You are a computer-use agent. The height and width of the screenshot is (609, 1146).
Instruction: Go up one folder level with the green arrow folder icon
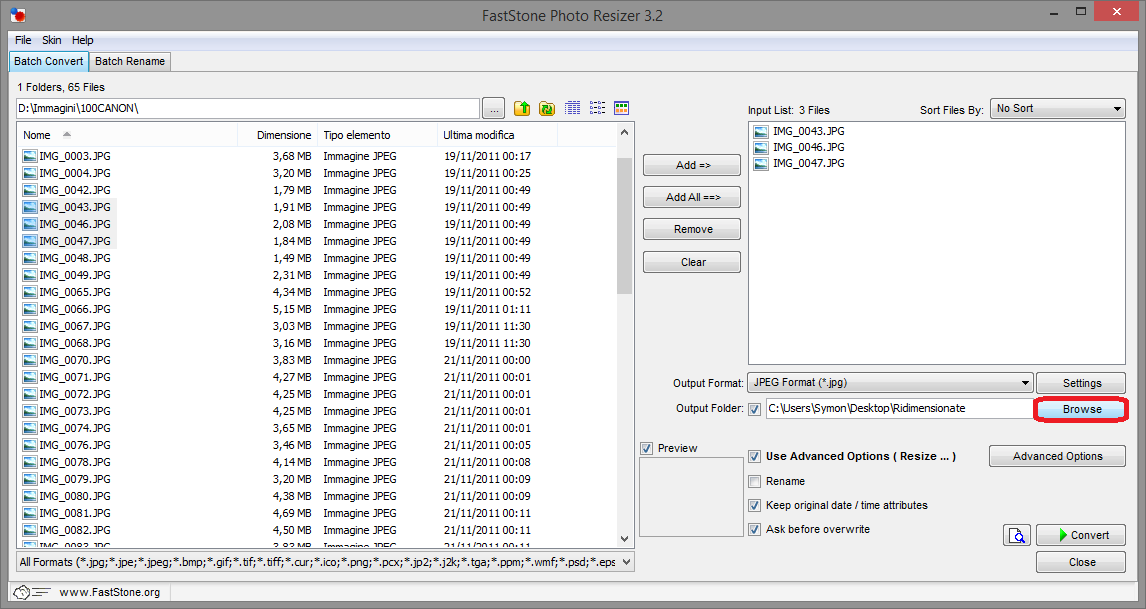522,108
